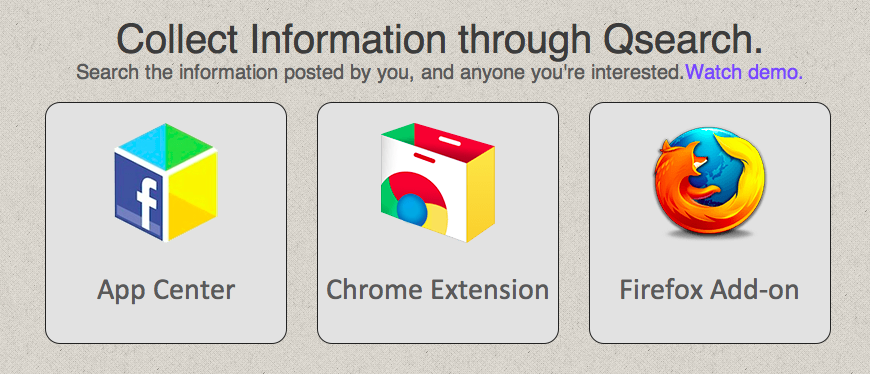Select the App Center label
The height and width of the screenshot is (374, 870).
[x=166, y=290]
